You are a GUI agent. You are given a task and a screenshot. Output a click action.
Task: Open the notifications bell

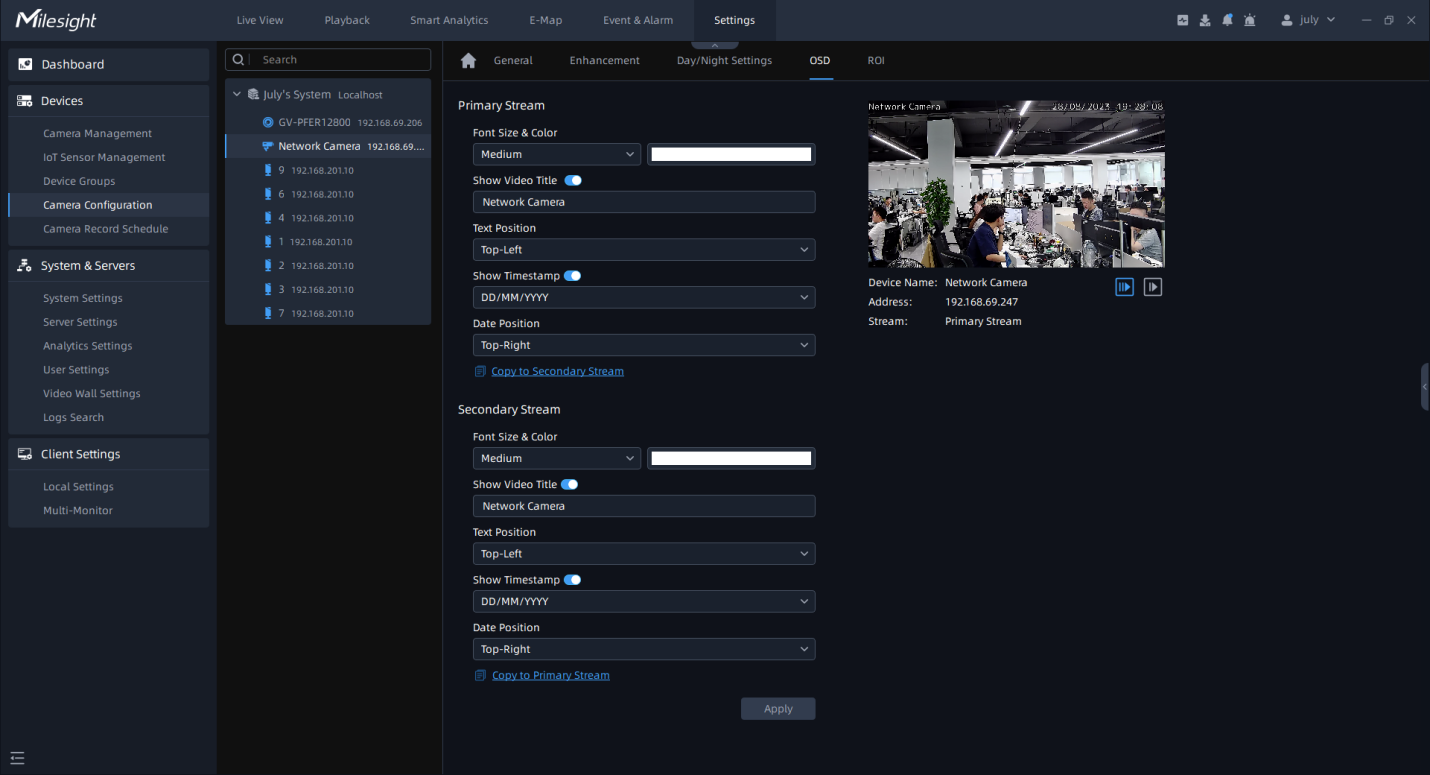(1227, 20)
